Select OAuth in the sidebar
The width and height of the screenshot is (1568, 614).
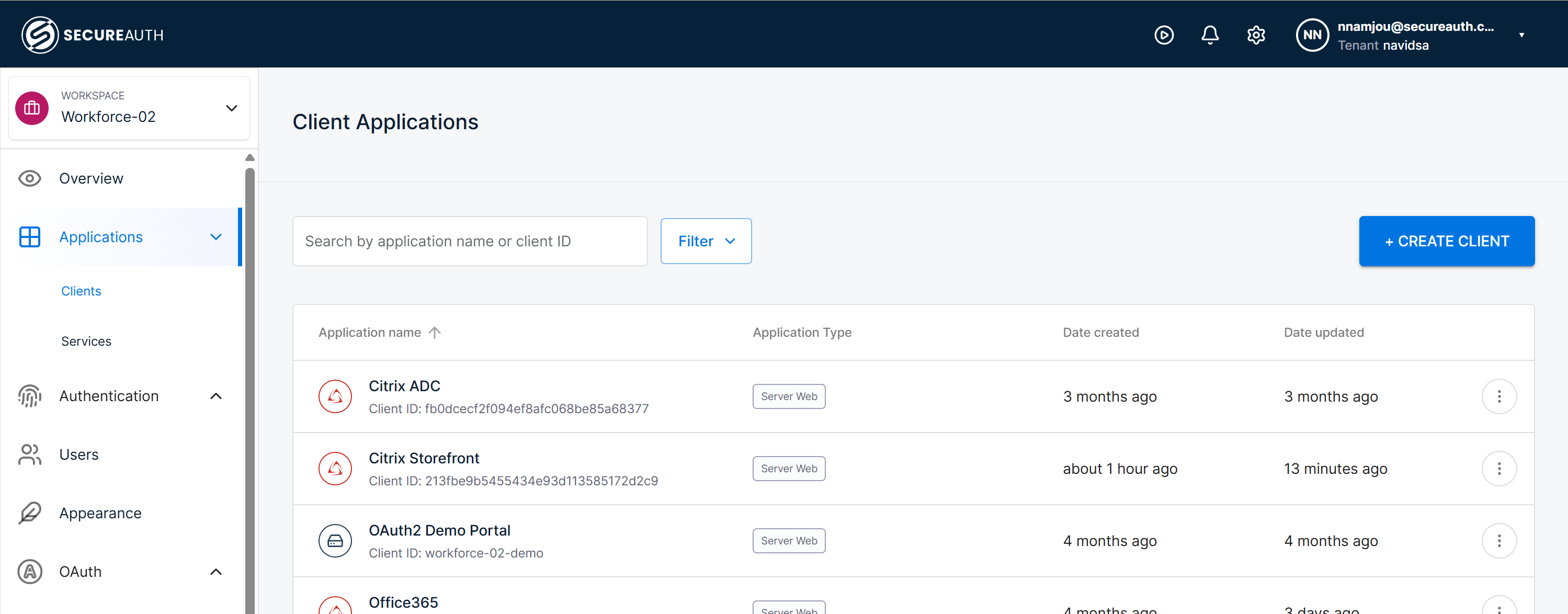pos(79,572)
